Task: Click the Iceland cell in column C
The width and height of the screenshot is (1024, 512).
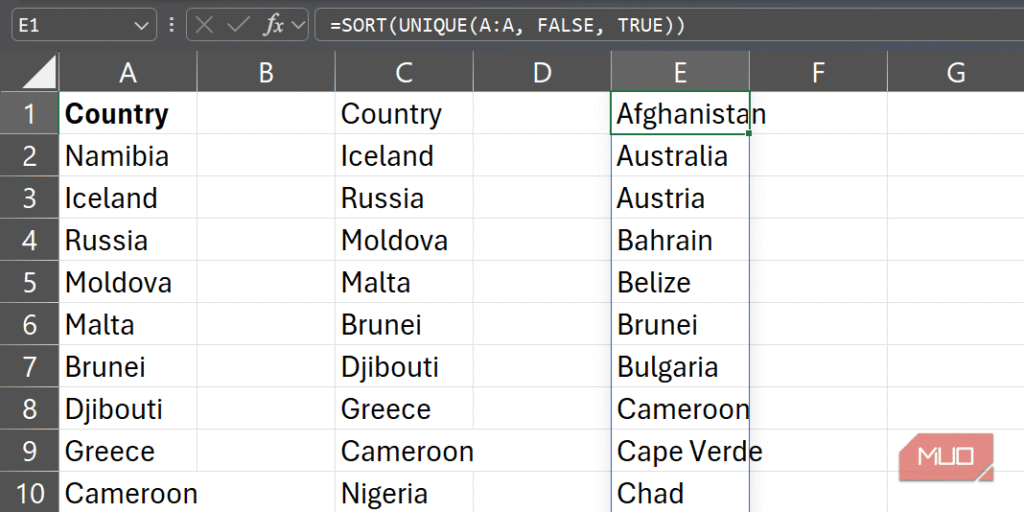Action: (x=404, y=155)
